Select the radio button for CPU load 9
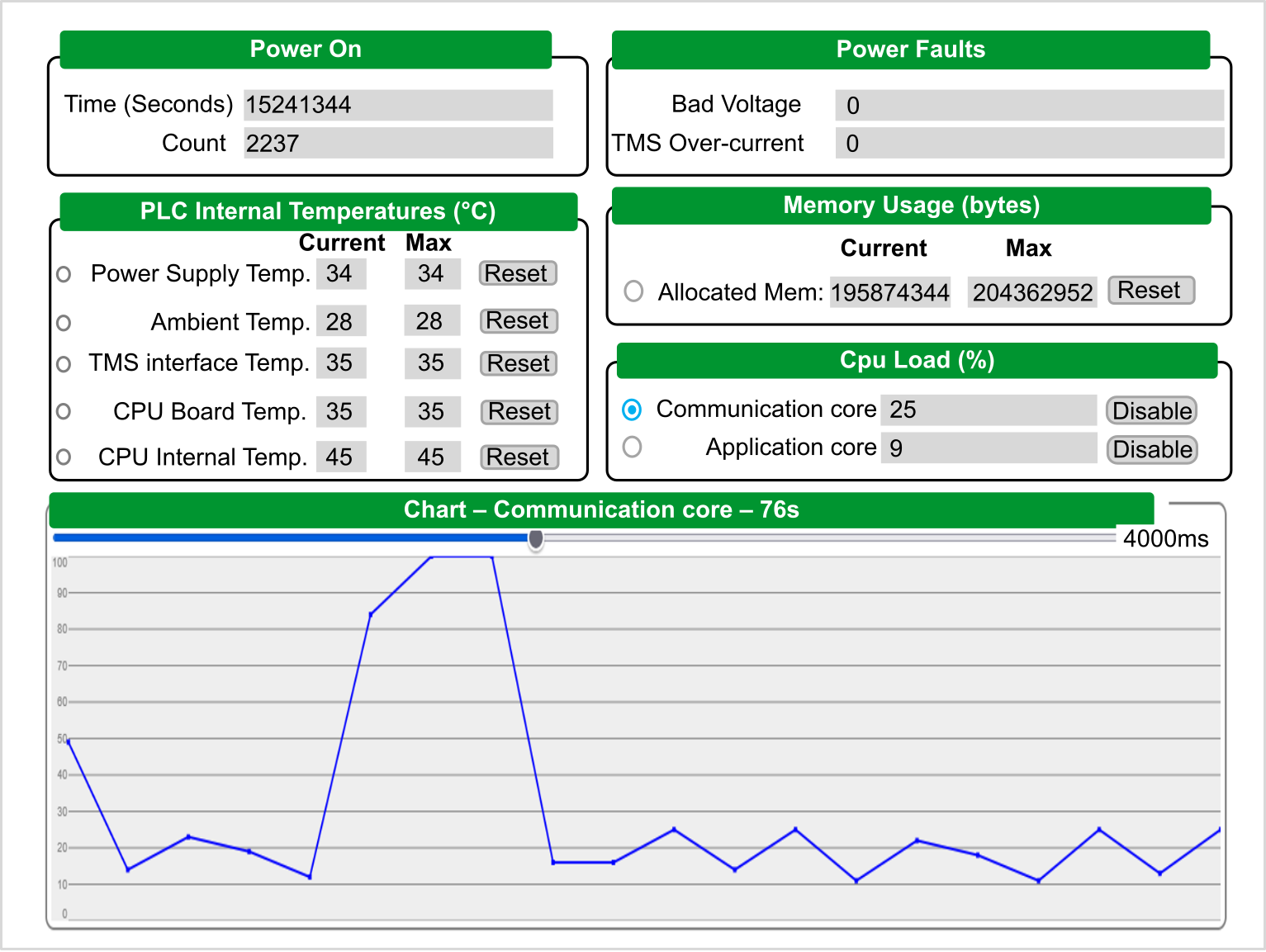Viewport: 1266px width, 952px height. [632, 447]
